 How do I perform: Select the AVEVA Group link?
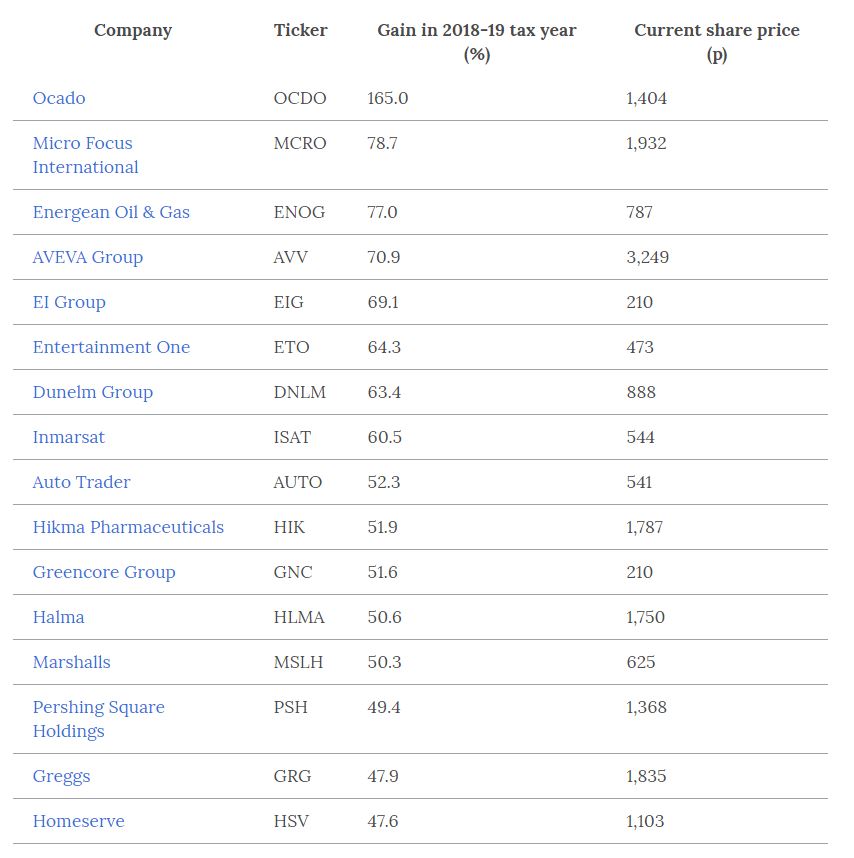point(88,258)
